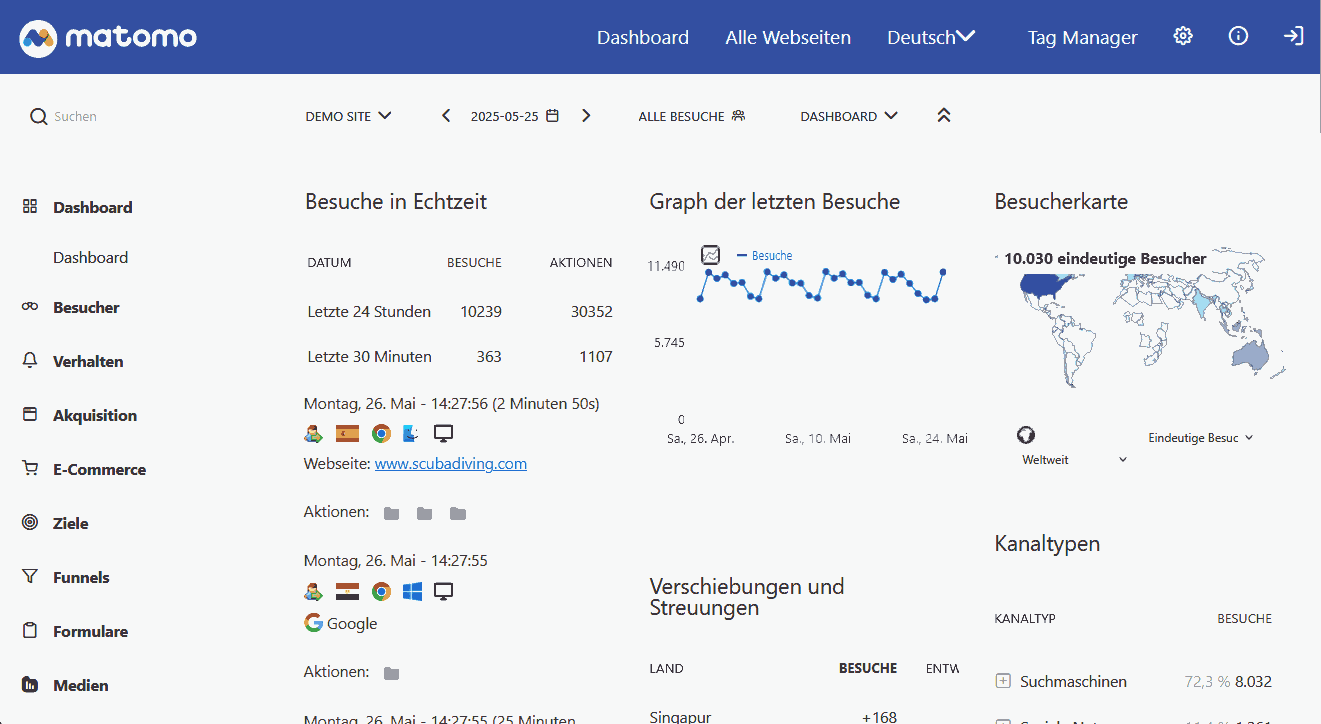Click the globe icon under visitor map
The image size is (1321, 724).
coord(1025,435)
